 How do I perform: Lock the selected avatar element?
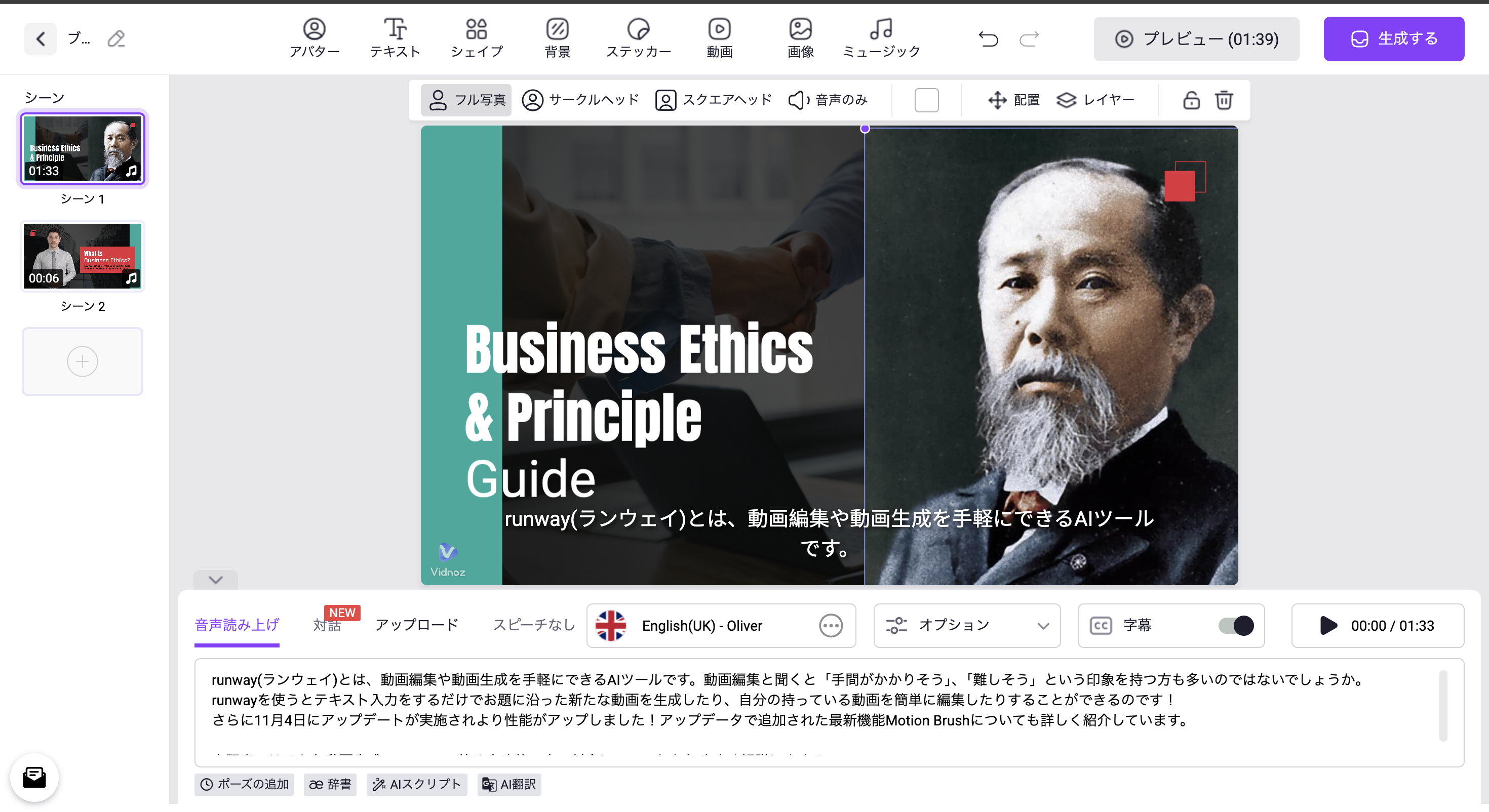click(x=1191, y=100)
